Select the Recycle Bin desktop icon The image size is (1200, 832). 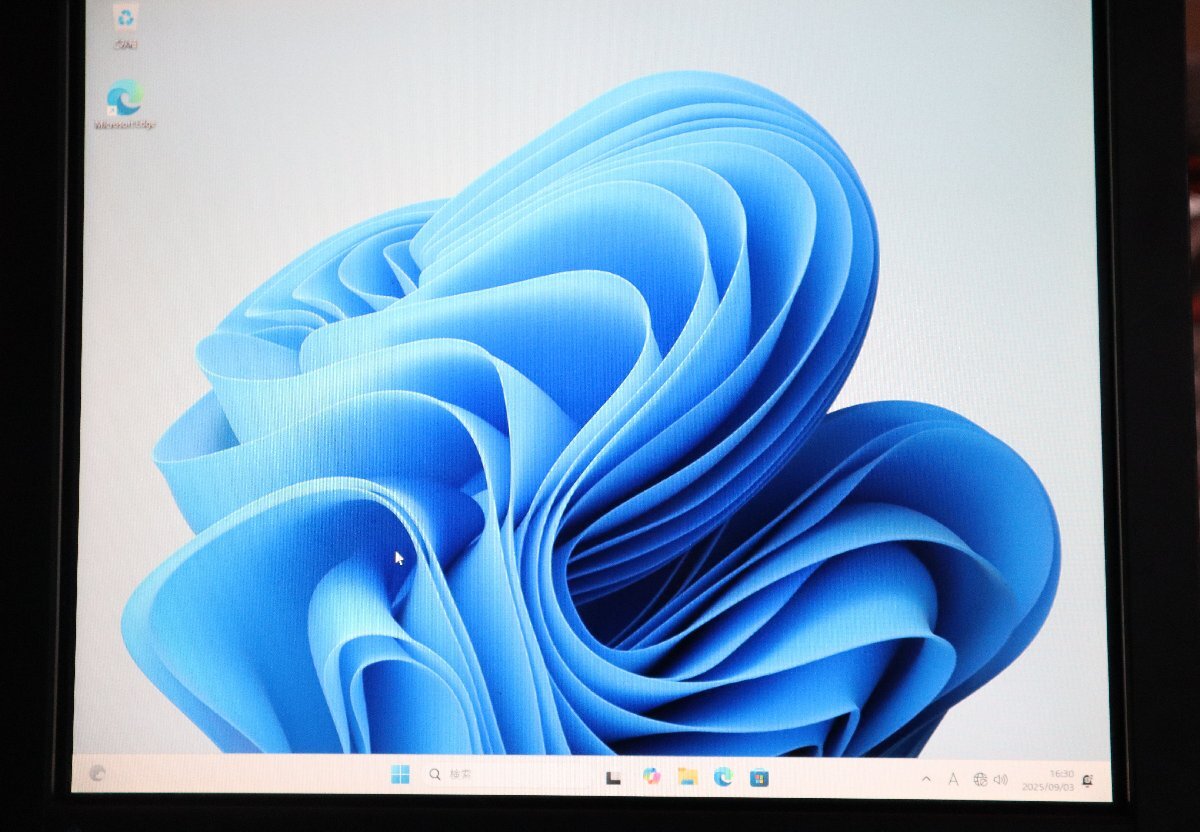click(125, 26)
